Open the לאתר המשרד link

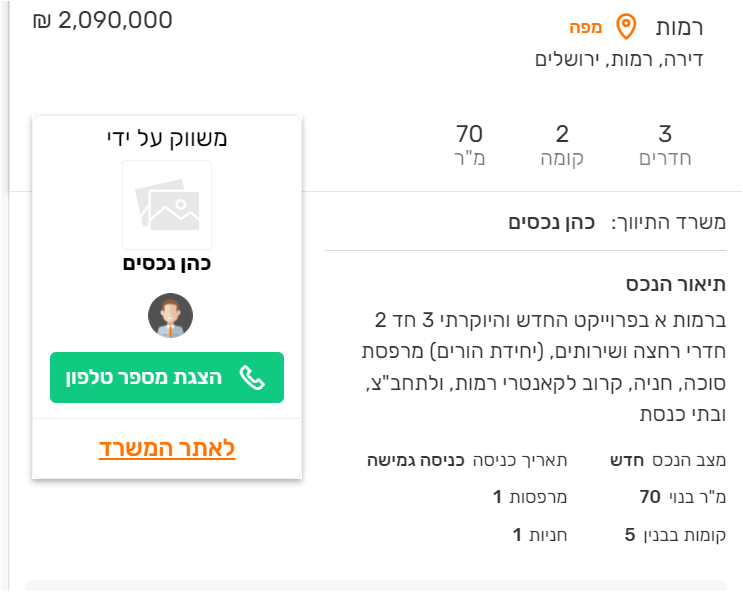pyautogui.click(x=167, y=447)
